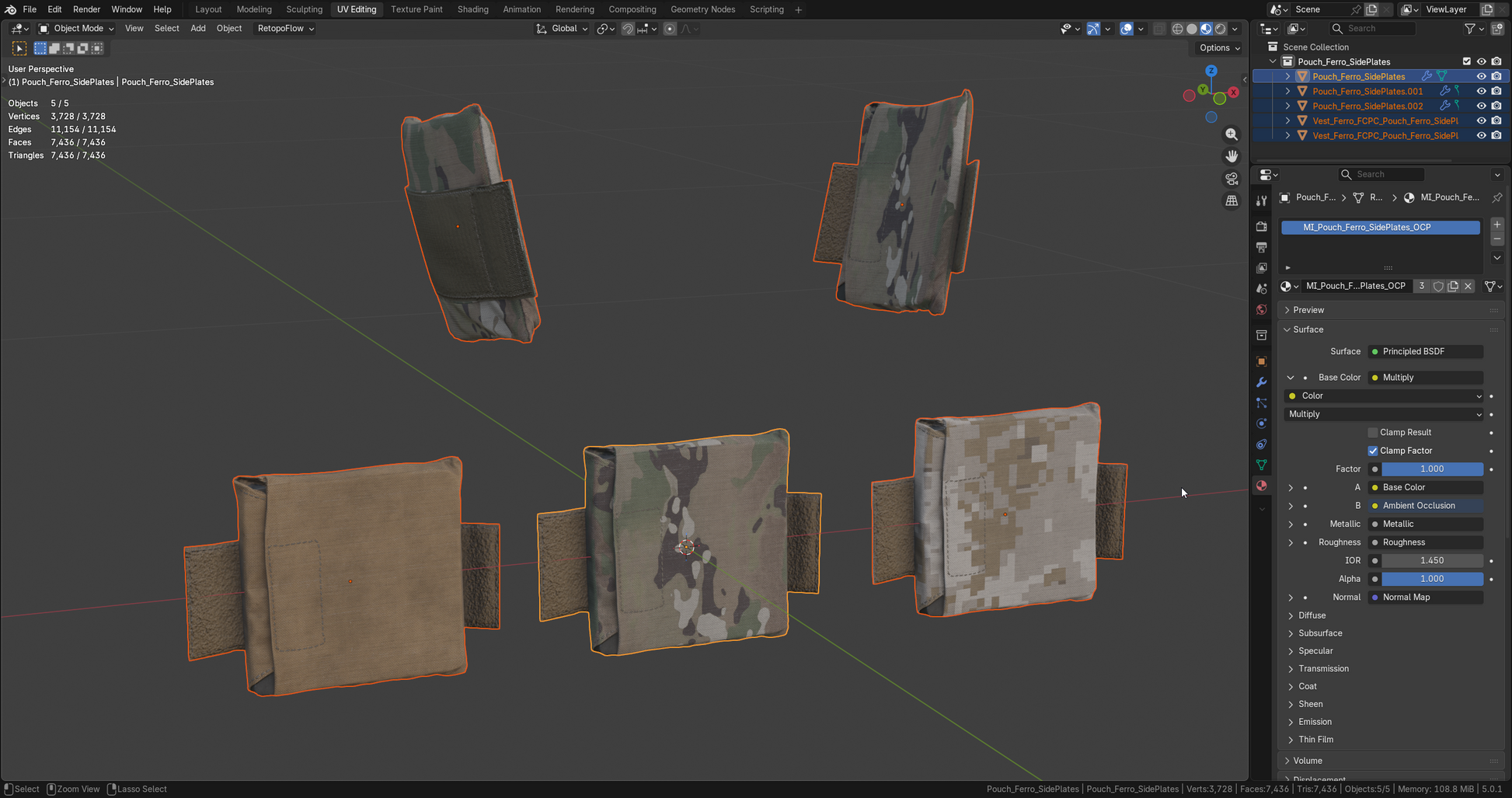Viewport: 1512px width, 798px height.
Task: Open the Multiply blend mode dropdown
Action: pos(1384,414)
